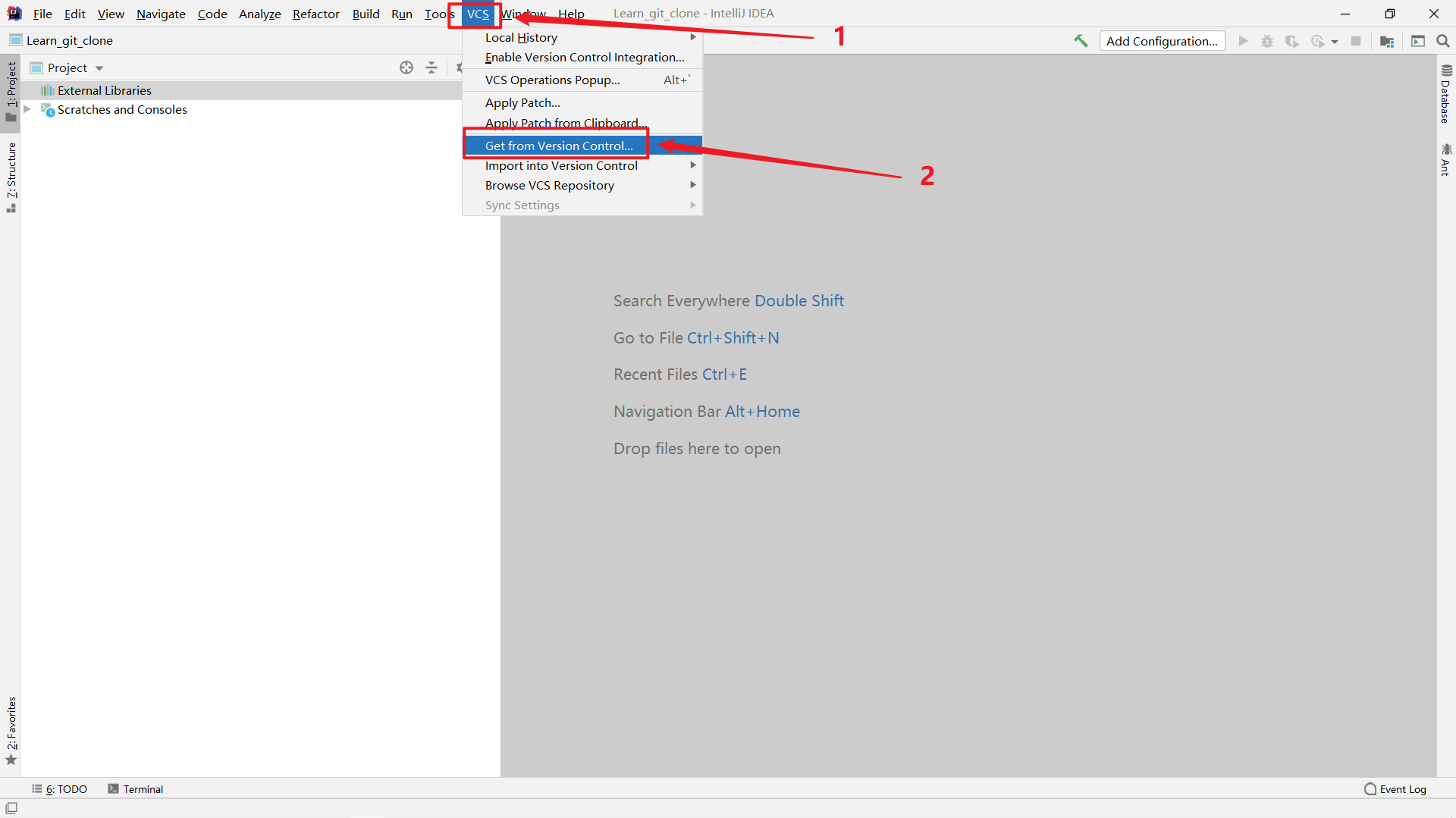This screenshot has width=1456, height=818.
Task: Expand the Local History submenu
Action: click(582, 37)
